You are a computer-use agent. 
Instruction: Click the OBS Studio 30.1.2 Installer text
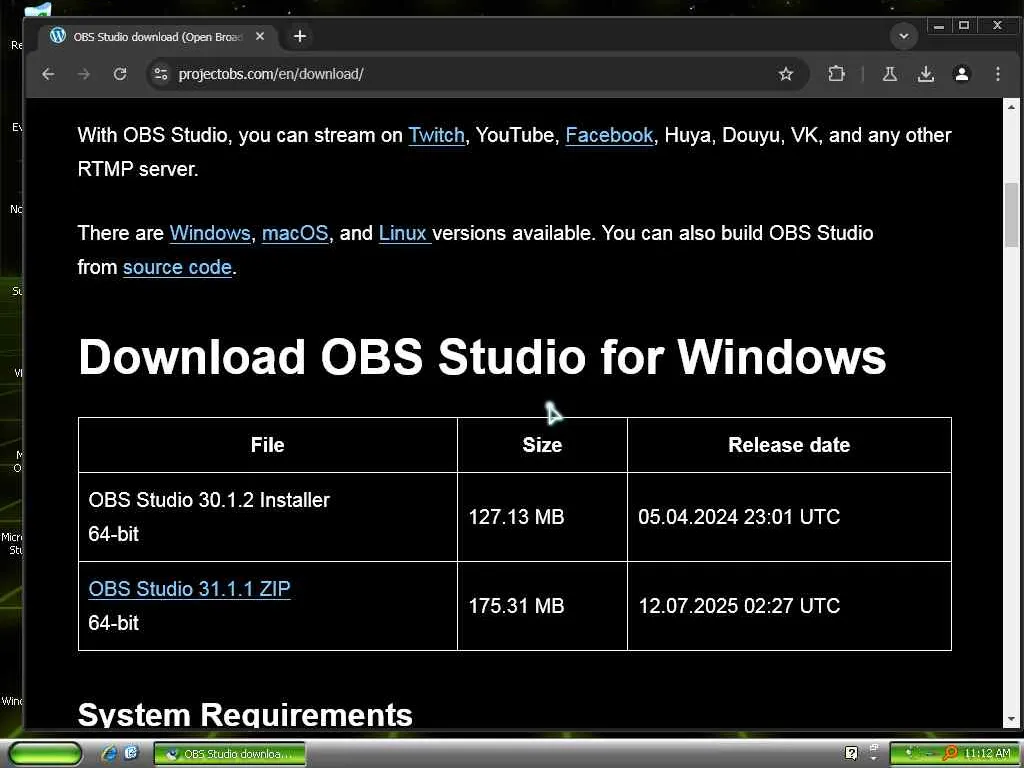(x=209, y=500)
